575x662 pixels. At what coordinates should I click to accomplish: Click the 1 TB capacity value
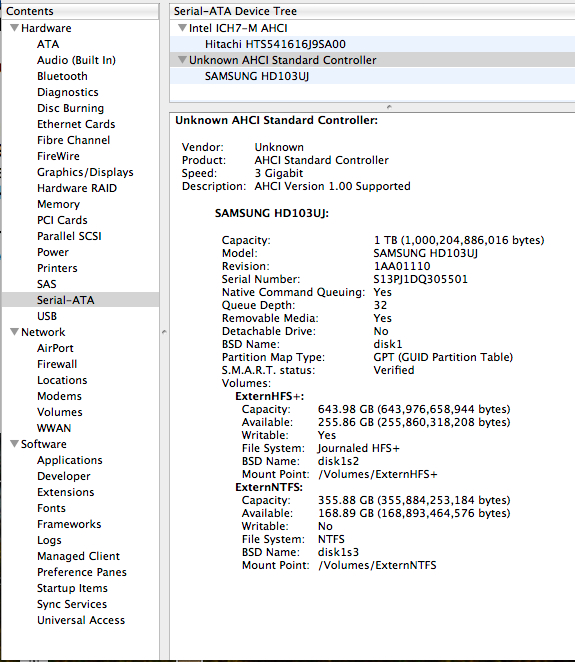(x=459, y=240)
